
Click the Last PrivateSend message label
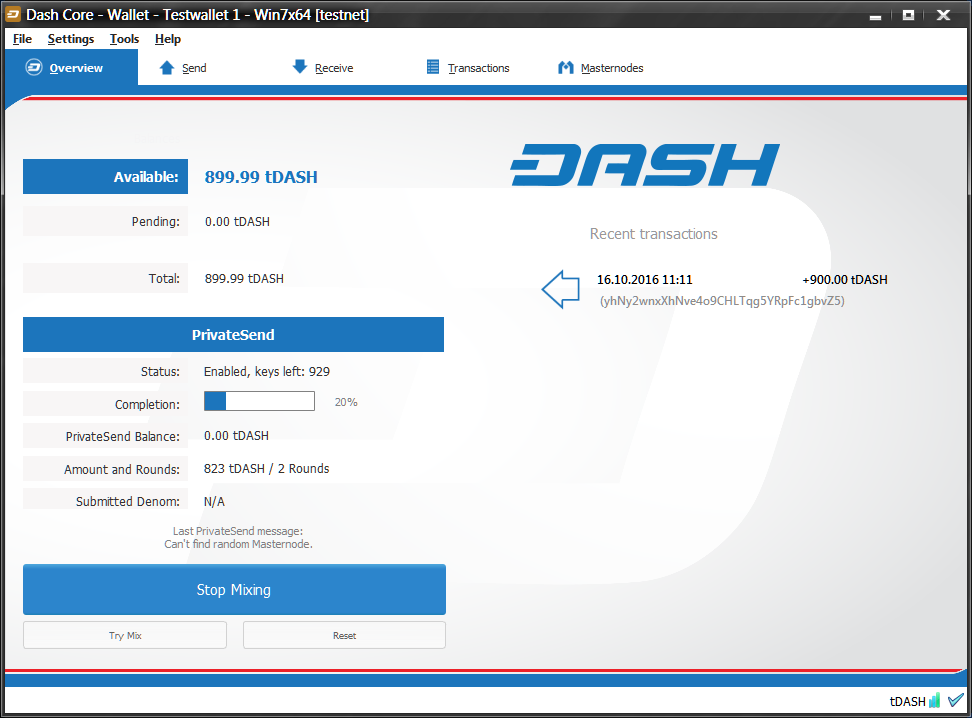[238, 531]
